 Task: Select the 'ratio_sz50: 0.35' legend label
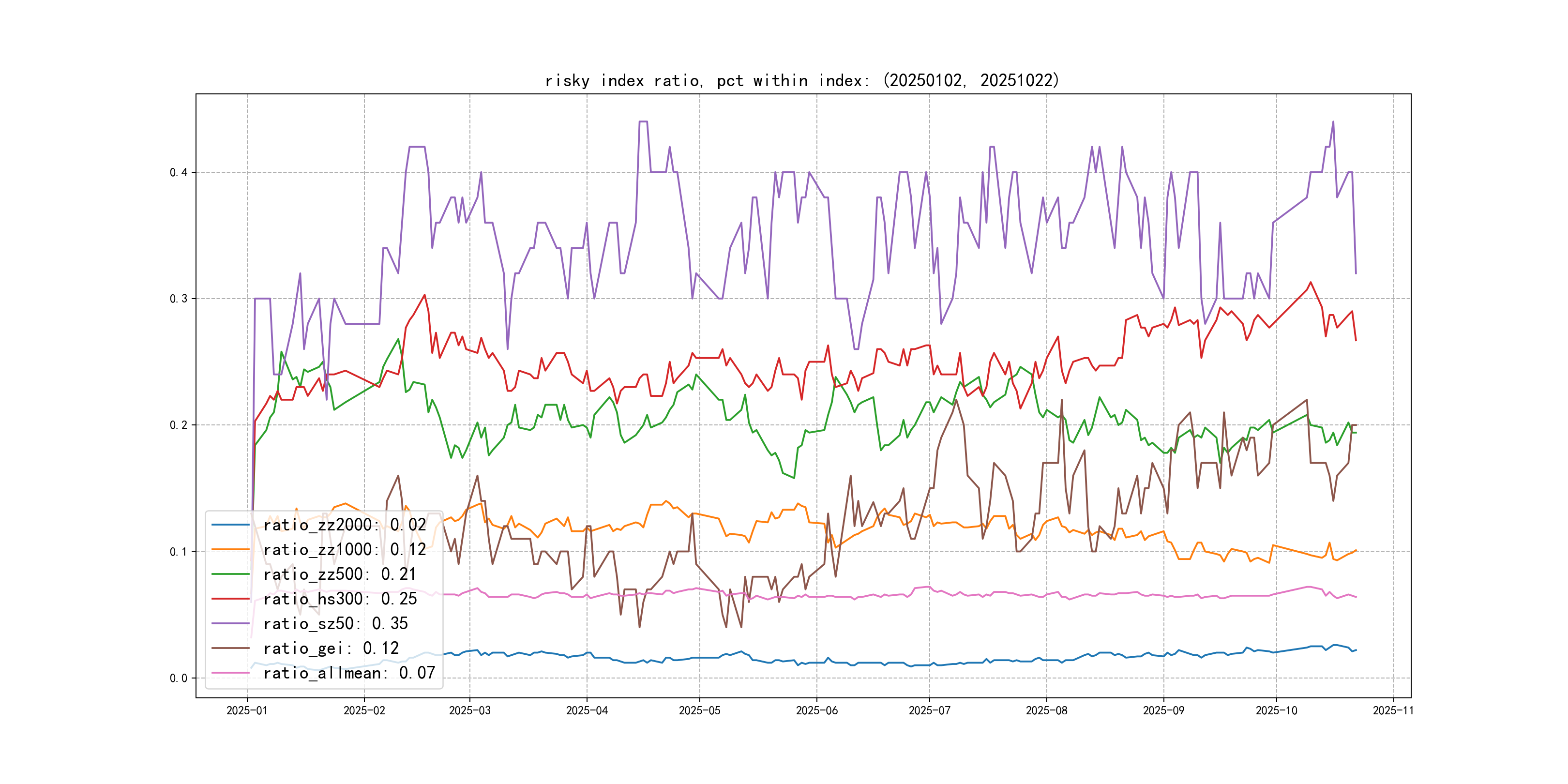click(x=335, y=623)
